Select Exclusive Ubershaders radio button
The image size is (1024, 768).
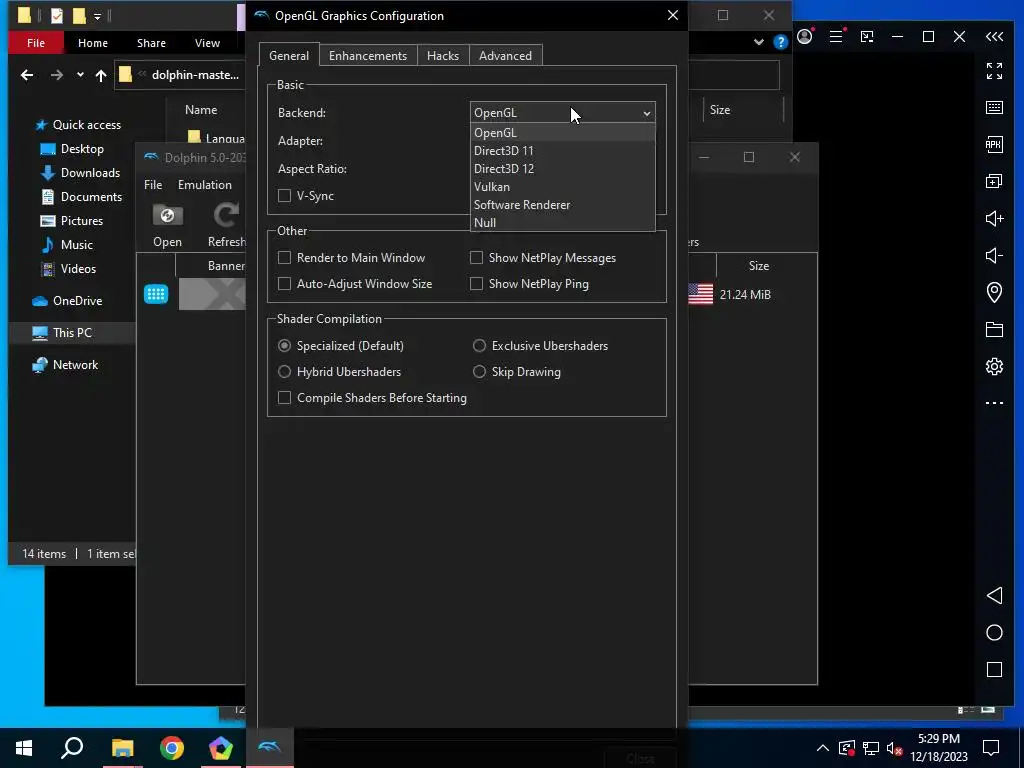tap(479, 345)
